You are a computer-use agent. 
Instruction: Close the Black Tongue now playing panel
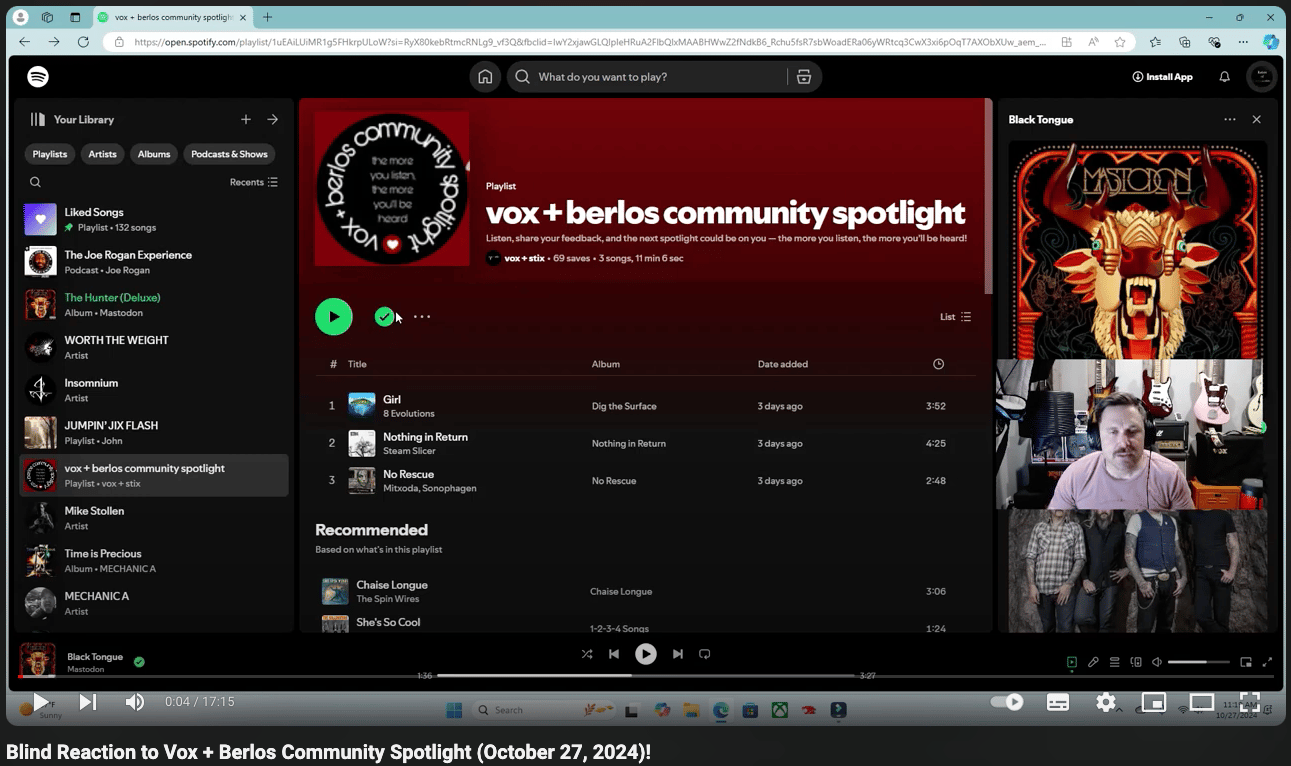[1257, 119]
